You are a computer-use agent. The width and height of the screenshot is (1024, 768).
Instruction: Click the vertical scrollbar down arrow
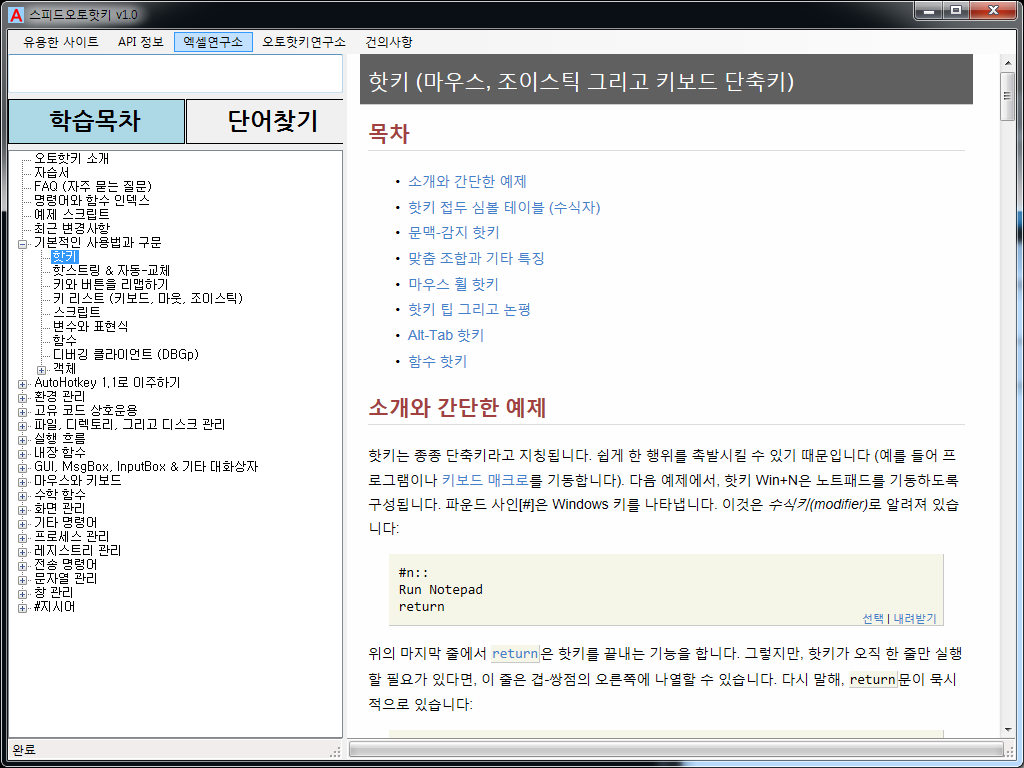point(1009,729)
